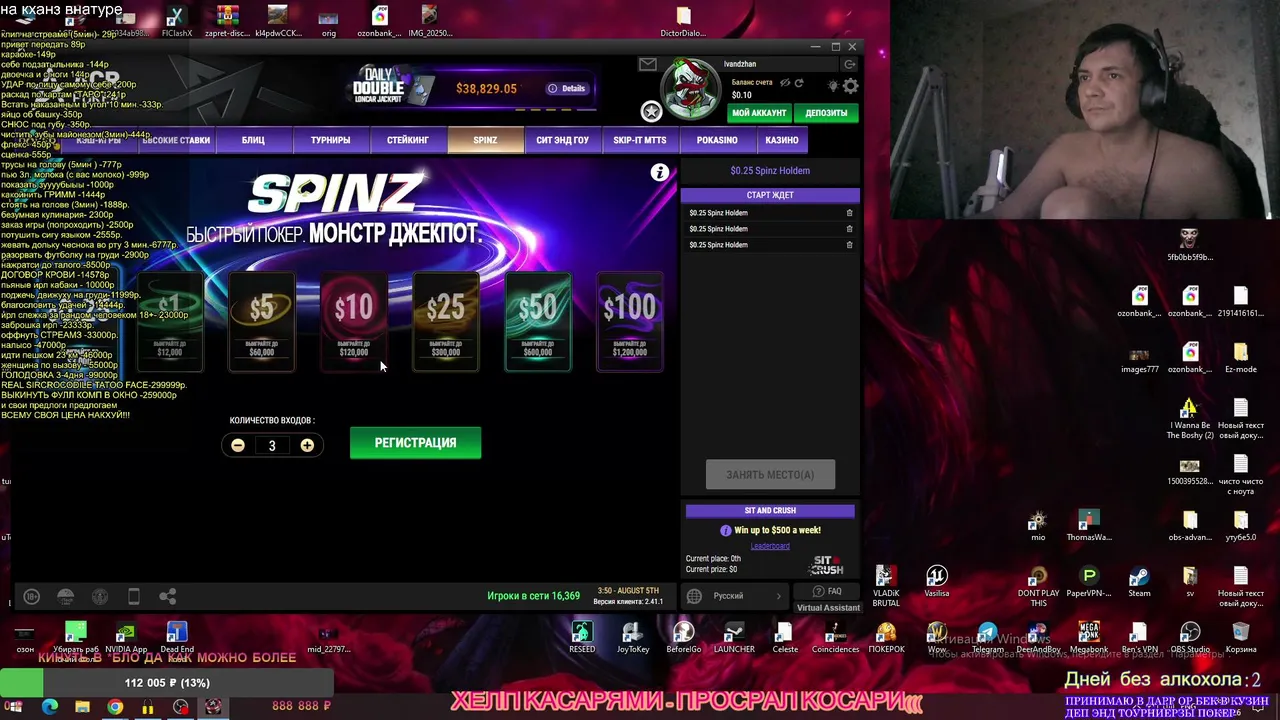The image size is (1280, 720).
Task: Open poker client settings gear
Action: pos(850,86)
